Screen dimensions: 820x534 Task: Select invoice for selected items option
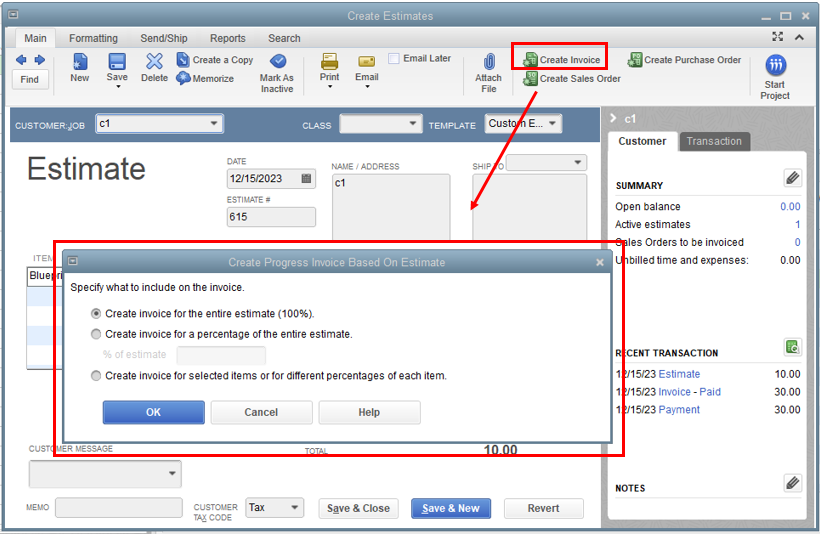click(96, 376)
